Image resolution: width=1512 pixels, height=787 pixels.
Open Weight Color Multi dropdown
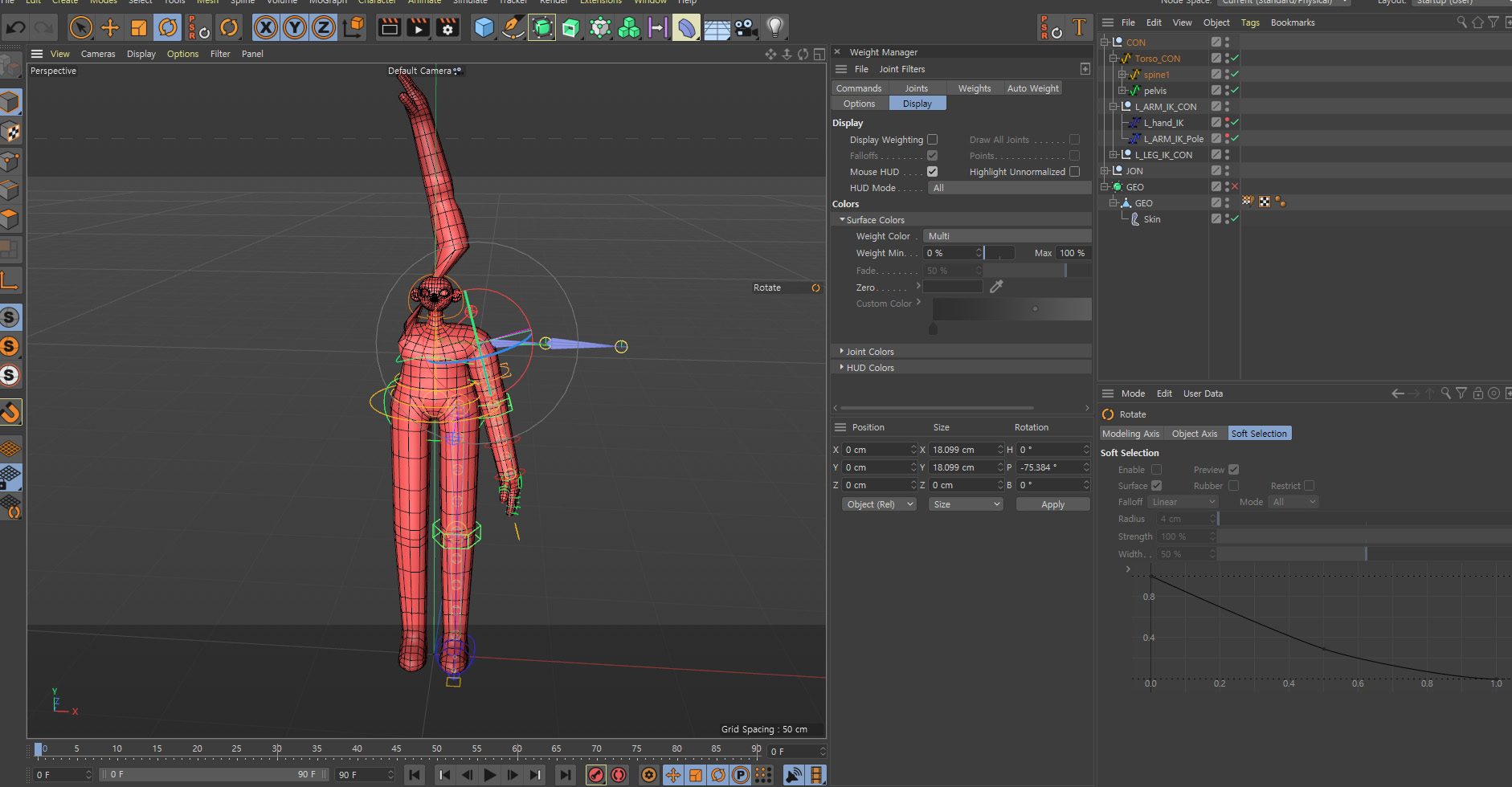pyautogui.click(x=1007, y=236)
